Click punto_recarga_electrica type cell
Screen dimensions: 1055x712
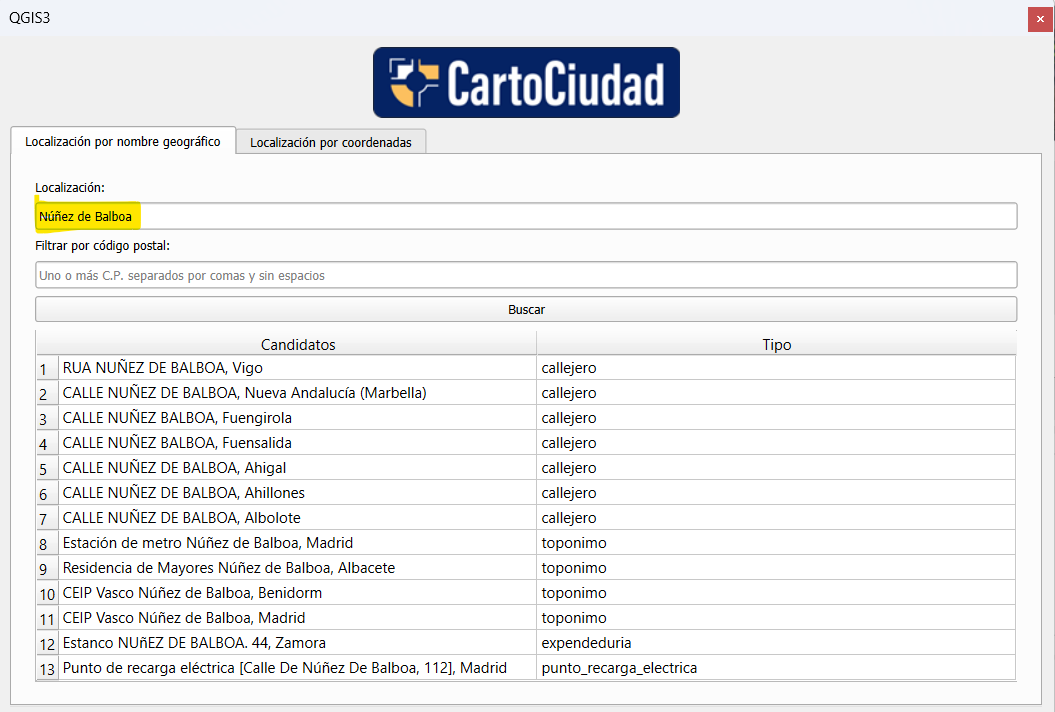(776, 668)
